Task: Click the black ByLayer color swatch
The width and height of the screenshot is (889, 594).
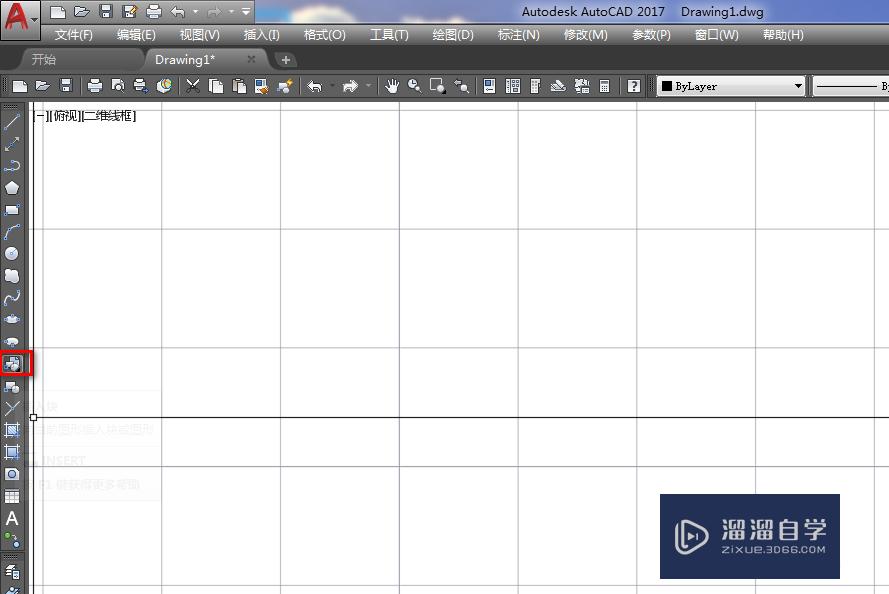Action: click(667, 86)
